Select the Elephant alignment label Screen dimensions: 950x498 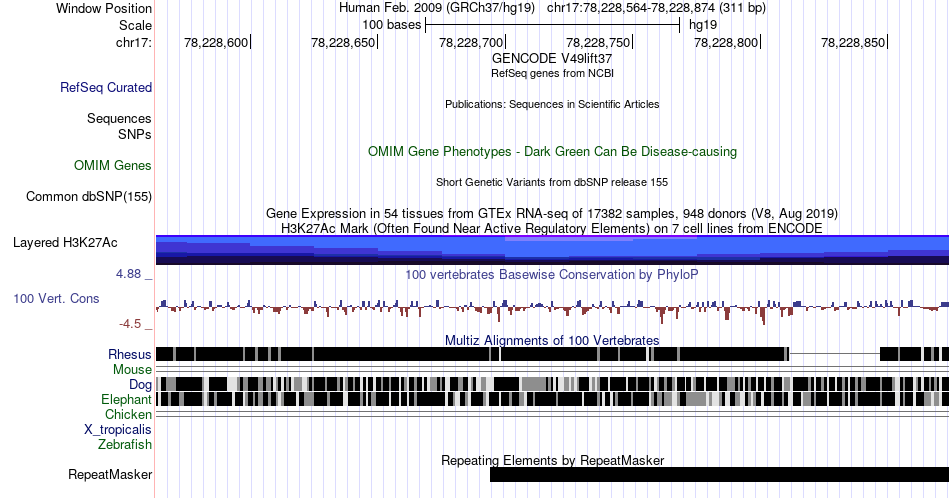coord(126,399)
